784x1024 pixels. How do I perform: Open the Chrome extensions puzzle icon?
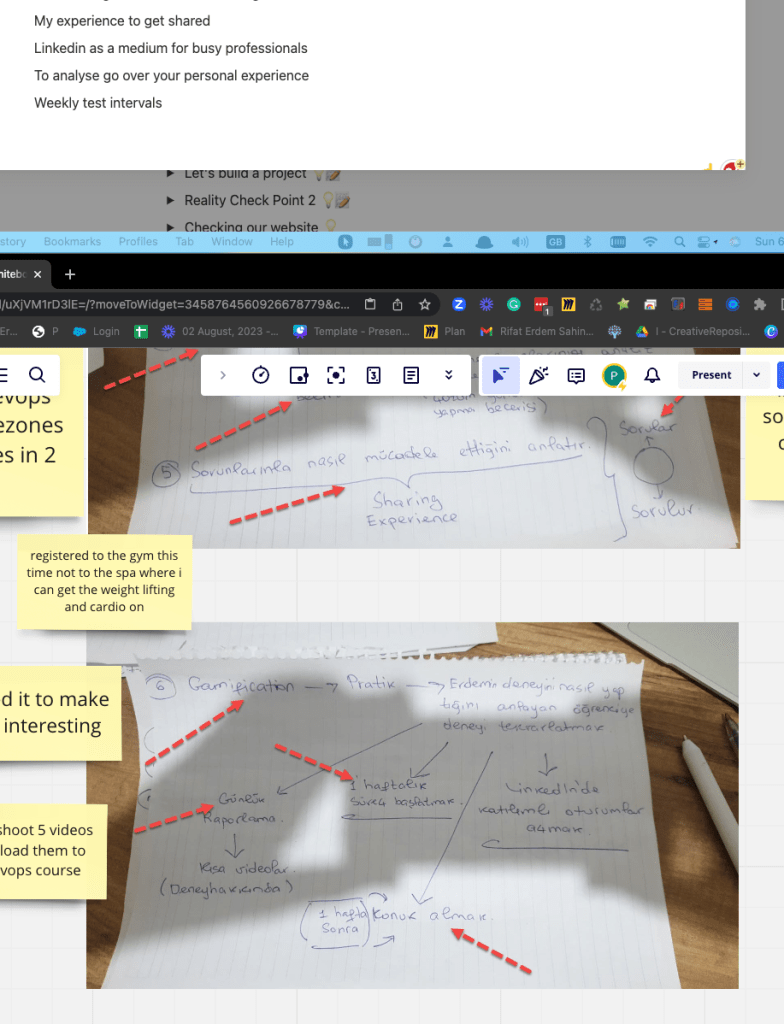pyautogui.click(x=759, y=304)
